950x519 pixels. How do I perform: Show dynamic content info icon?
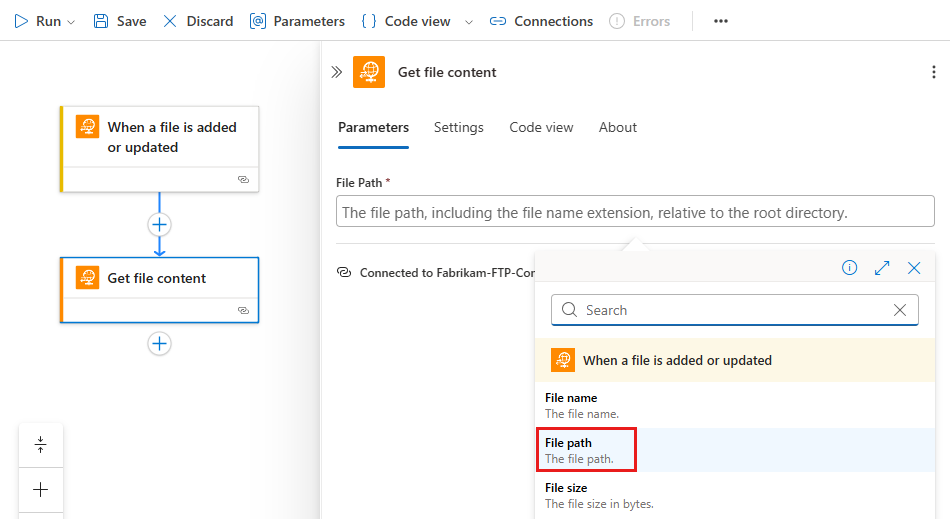tap(849, 268)
